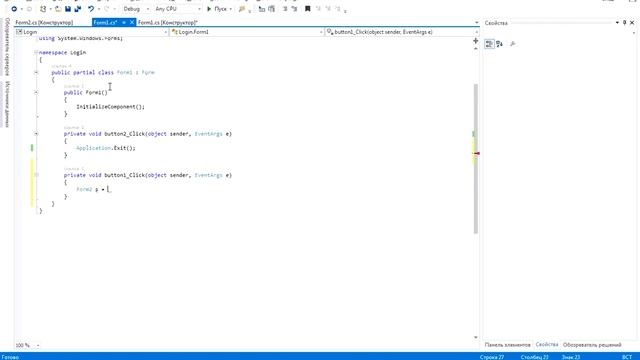Image resolution: width=640 pixels, height=360 pixels.
Task: Click the uncomment selected lines icon
Action: tap(271, 9)
